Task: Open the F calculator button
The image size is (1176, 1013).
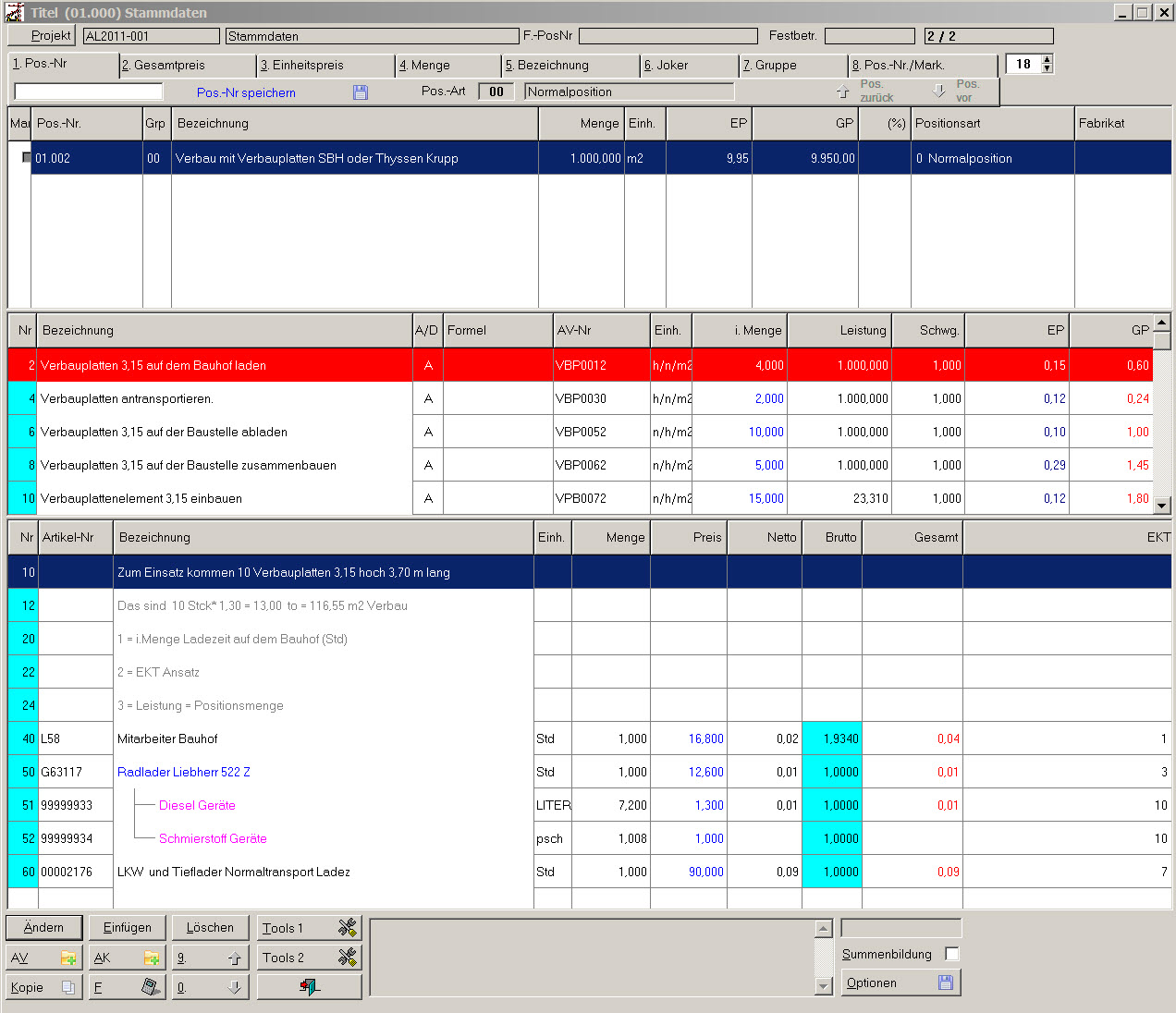Action: tap(127, 987)
